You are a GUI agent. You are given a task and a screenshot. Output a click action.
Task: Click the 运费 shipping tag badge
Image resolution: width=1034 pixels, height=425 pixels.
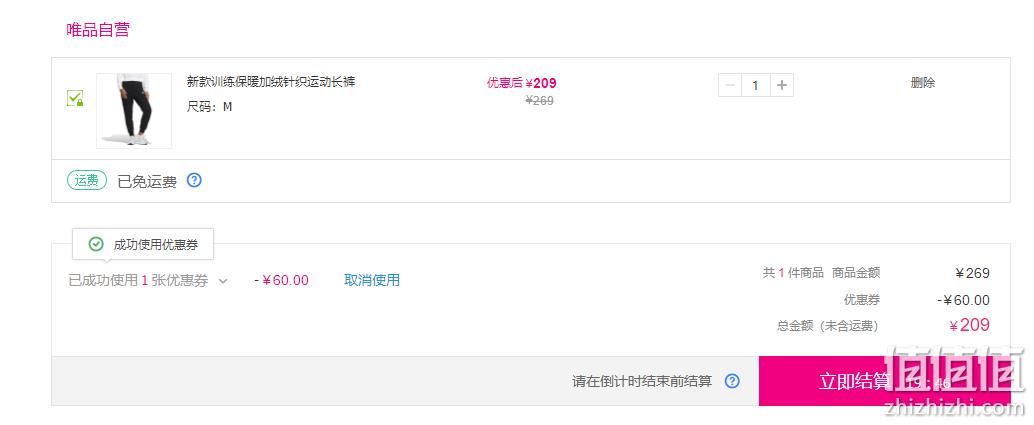click(x=87, y=180)
